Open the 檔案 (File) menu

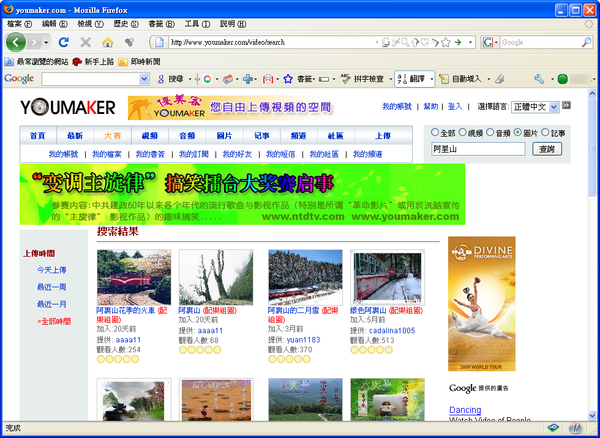(19, 24)
